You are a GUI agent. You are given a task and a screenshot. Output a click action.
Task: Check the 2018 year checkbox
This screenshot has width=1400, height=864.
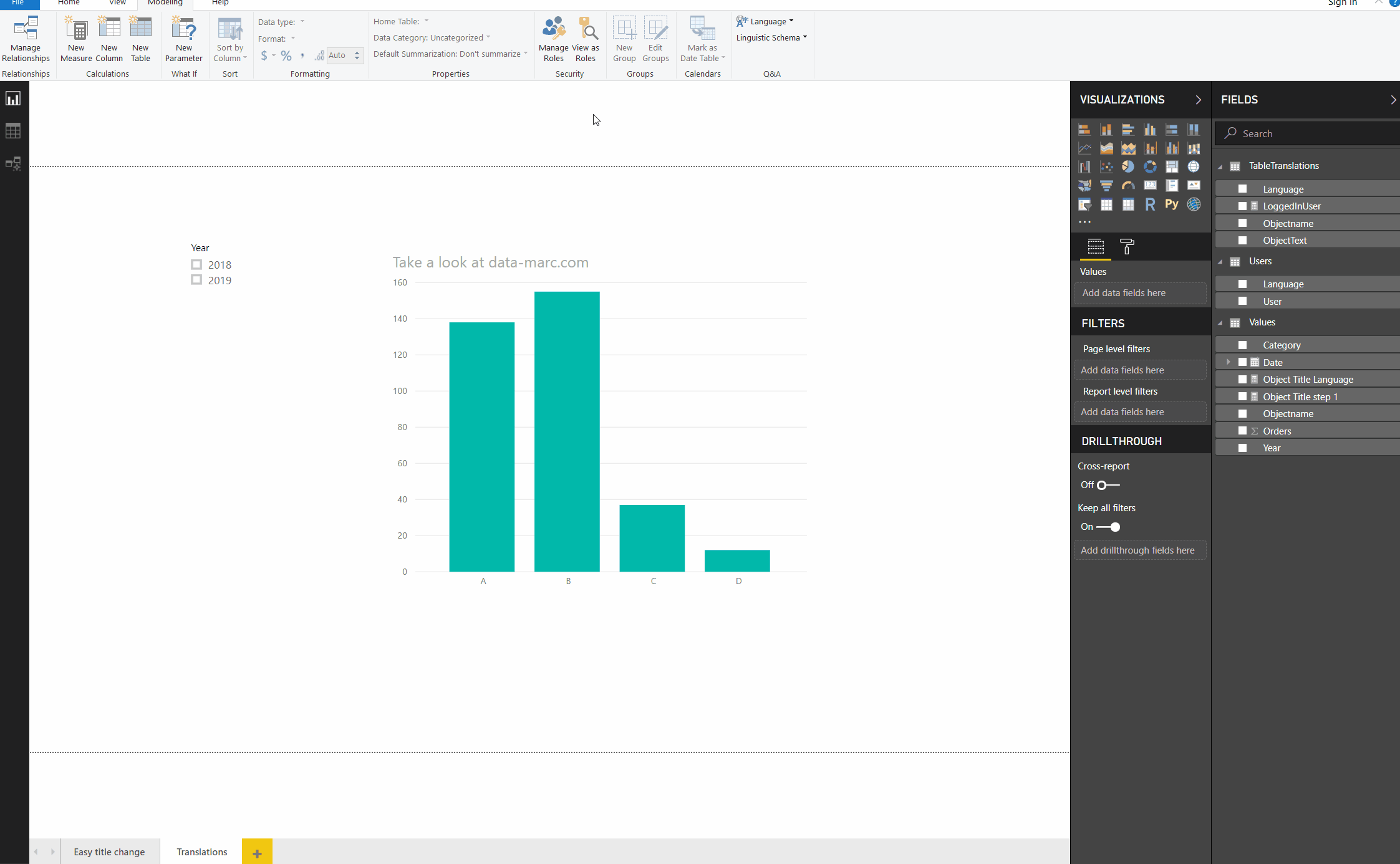coord(195,264)
